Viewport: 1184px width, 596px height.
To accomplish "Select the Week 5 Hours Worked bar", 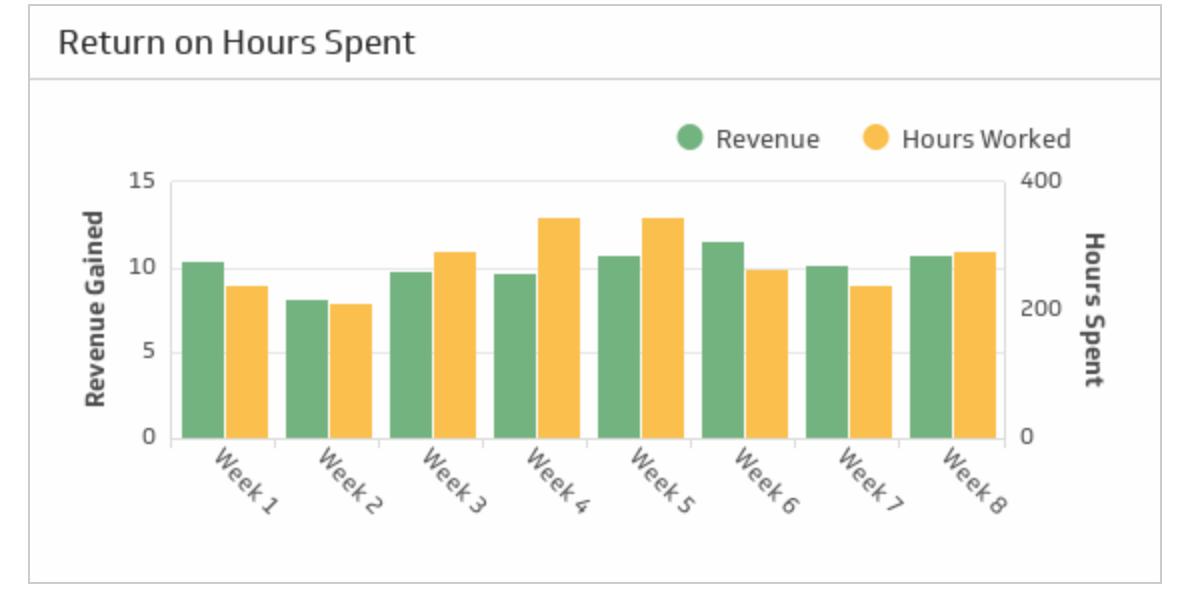I will coord(663,328).
